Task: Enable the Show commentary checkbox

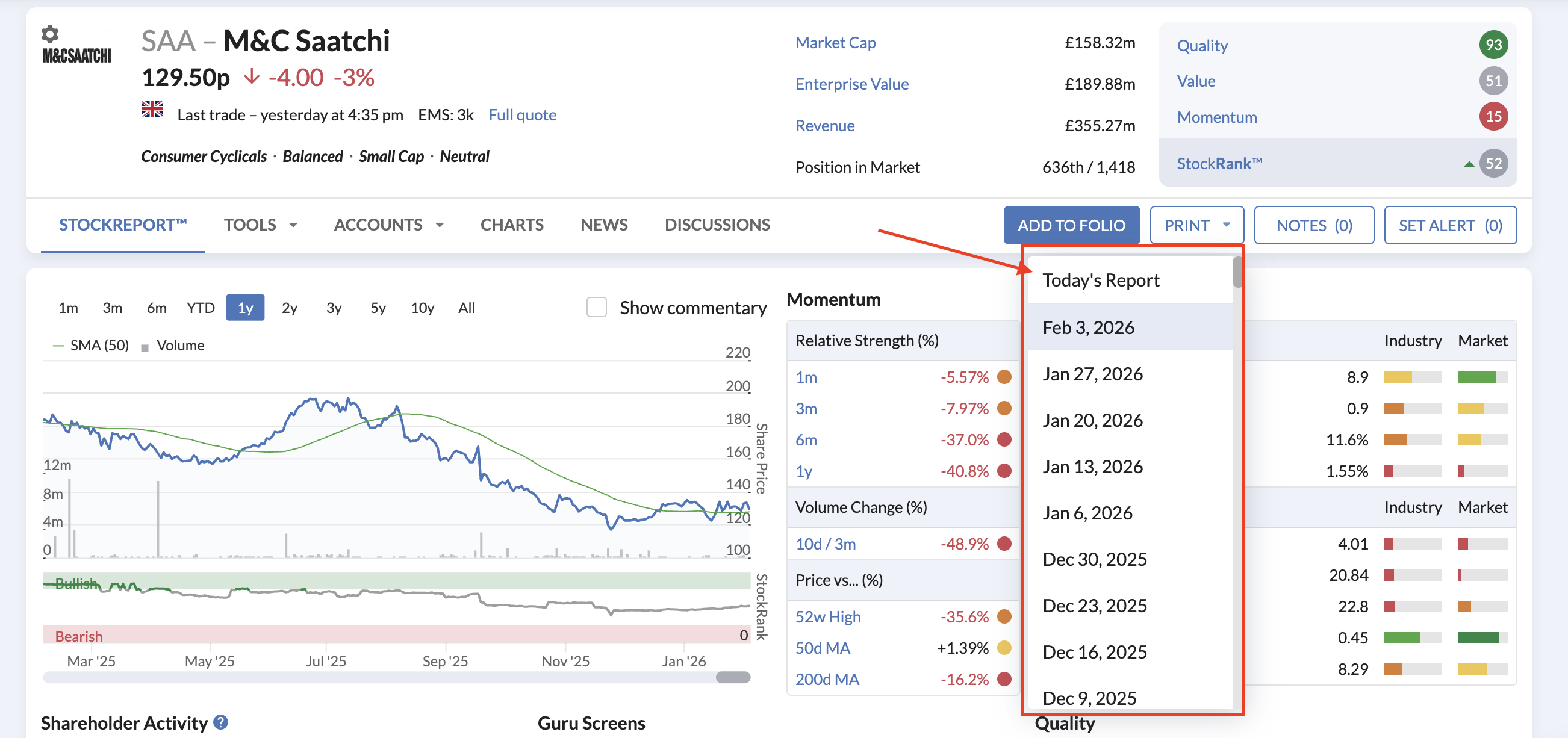Action: pos(597,307)
